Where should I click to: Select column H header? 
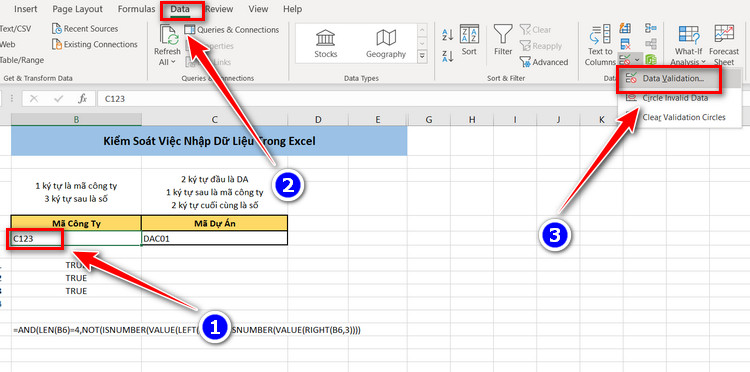pos(472,120)
